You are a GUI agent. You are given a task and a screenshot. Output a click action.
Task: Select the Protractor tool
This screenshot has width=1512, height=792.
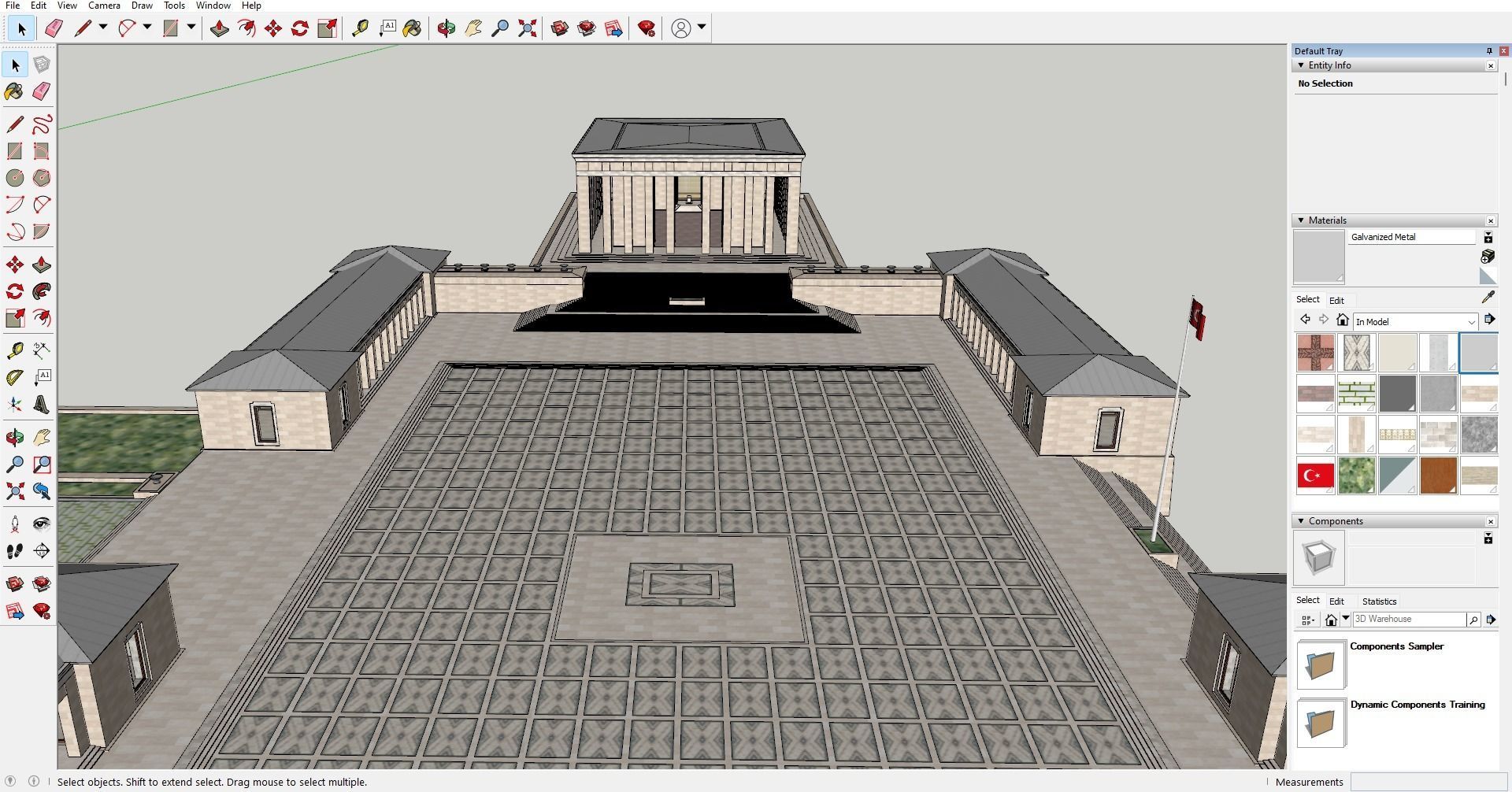pos(15,378)
